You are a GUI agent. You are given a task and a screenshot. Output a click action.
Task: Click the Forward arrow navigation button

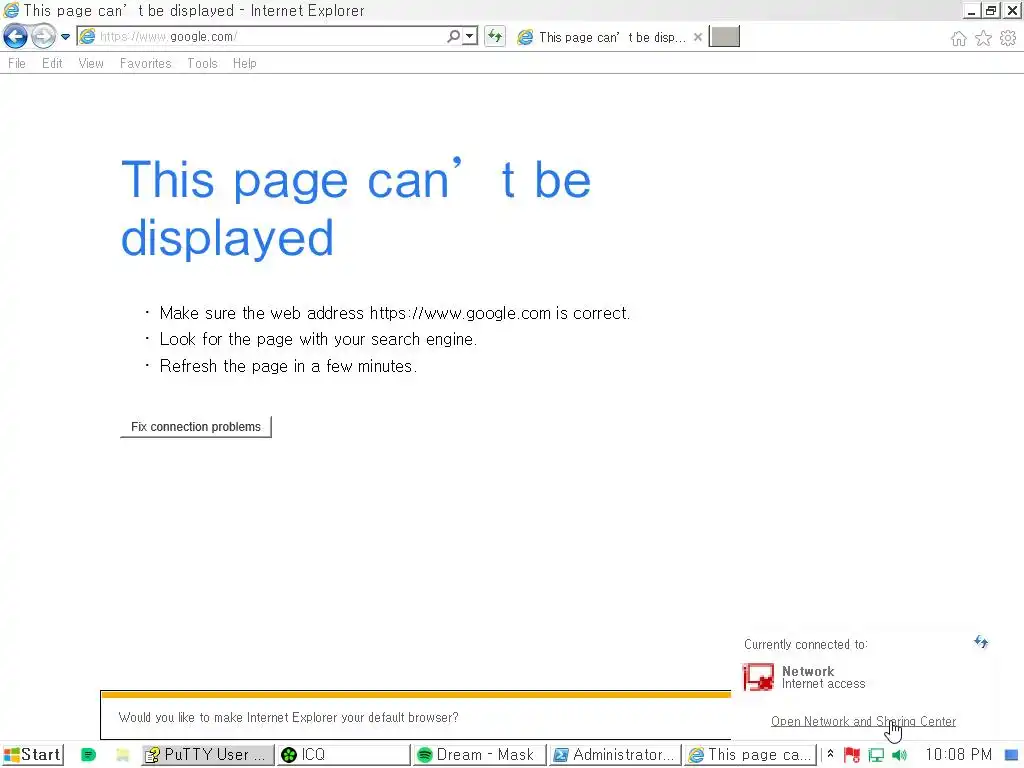click(43, 37)
